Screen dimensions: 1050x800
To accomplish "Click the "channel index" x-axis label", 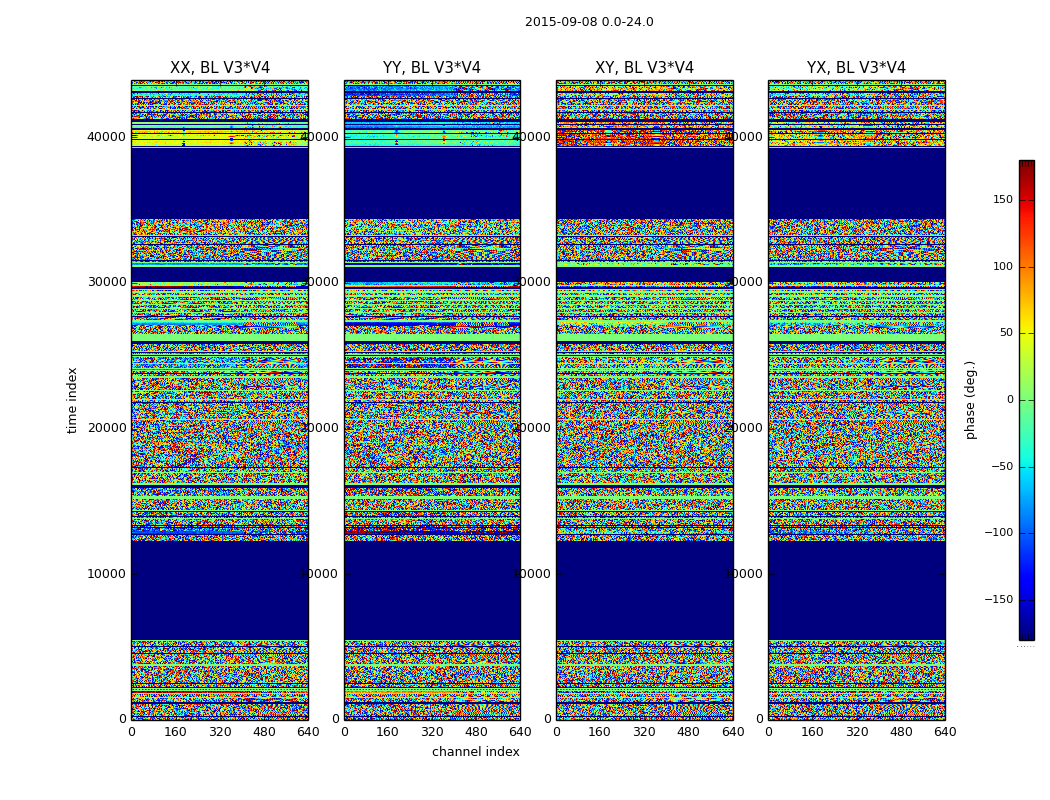I will [475, 752].
